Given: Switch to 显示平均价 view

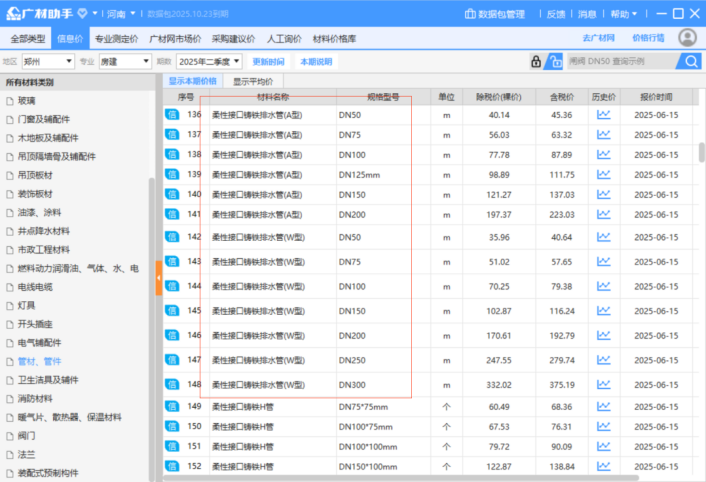Looking at the screenshot, I should 254,81.
